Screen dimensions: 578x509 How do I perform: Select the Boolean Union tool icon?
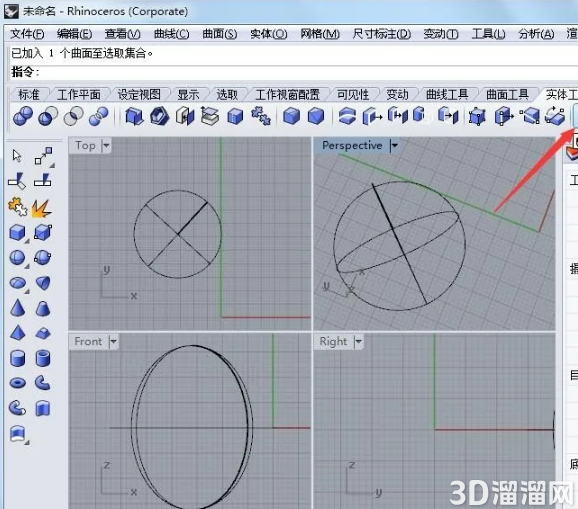click(x=22, y=116)
